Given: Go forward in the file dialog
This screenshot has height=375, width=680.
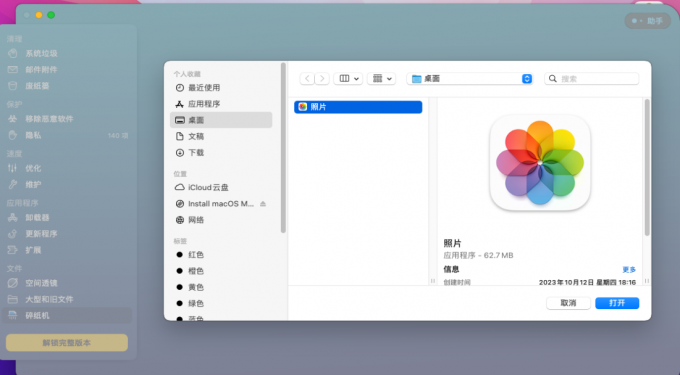Looking at the screenshot, I should click(x=322, y=78).
